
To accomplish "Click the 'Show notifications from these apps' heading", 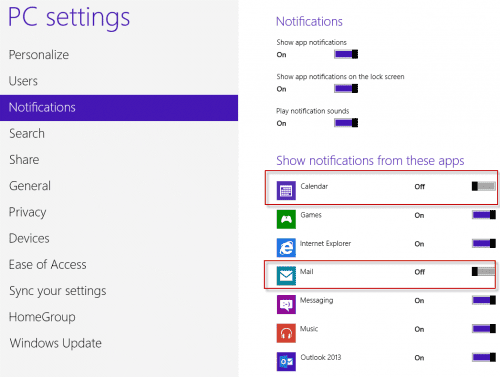I will point(370,161).
